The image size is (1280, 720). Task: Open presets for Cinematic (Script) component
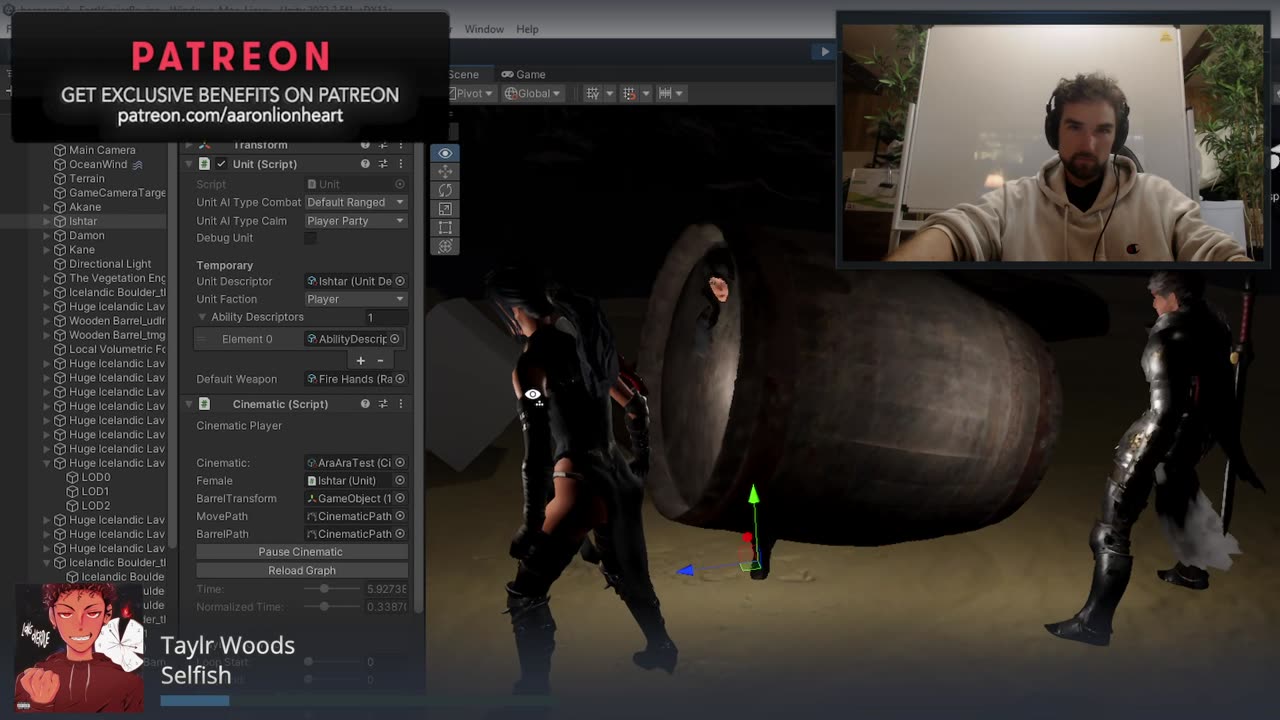(383, 404)
